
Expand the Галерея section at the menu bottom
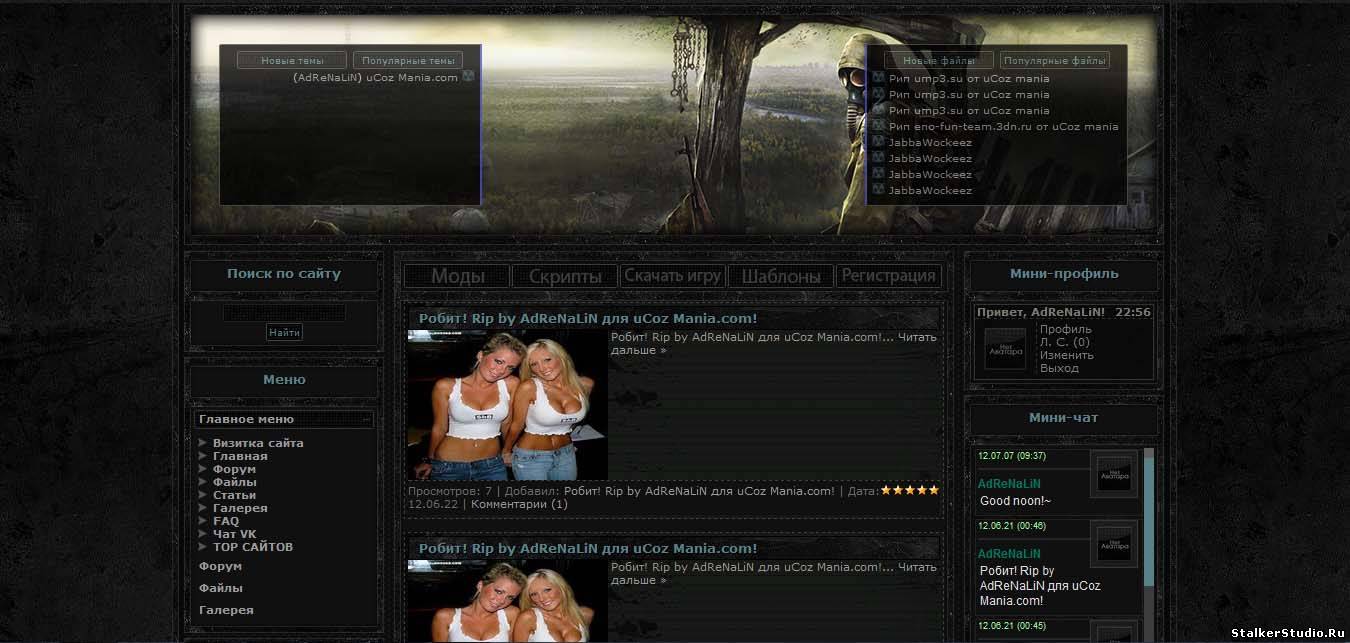click(226, 610)
